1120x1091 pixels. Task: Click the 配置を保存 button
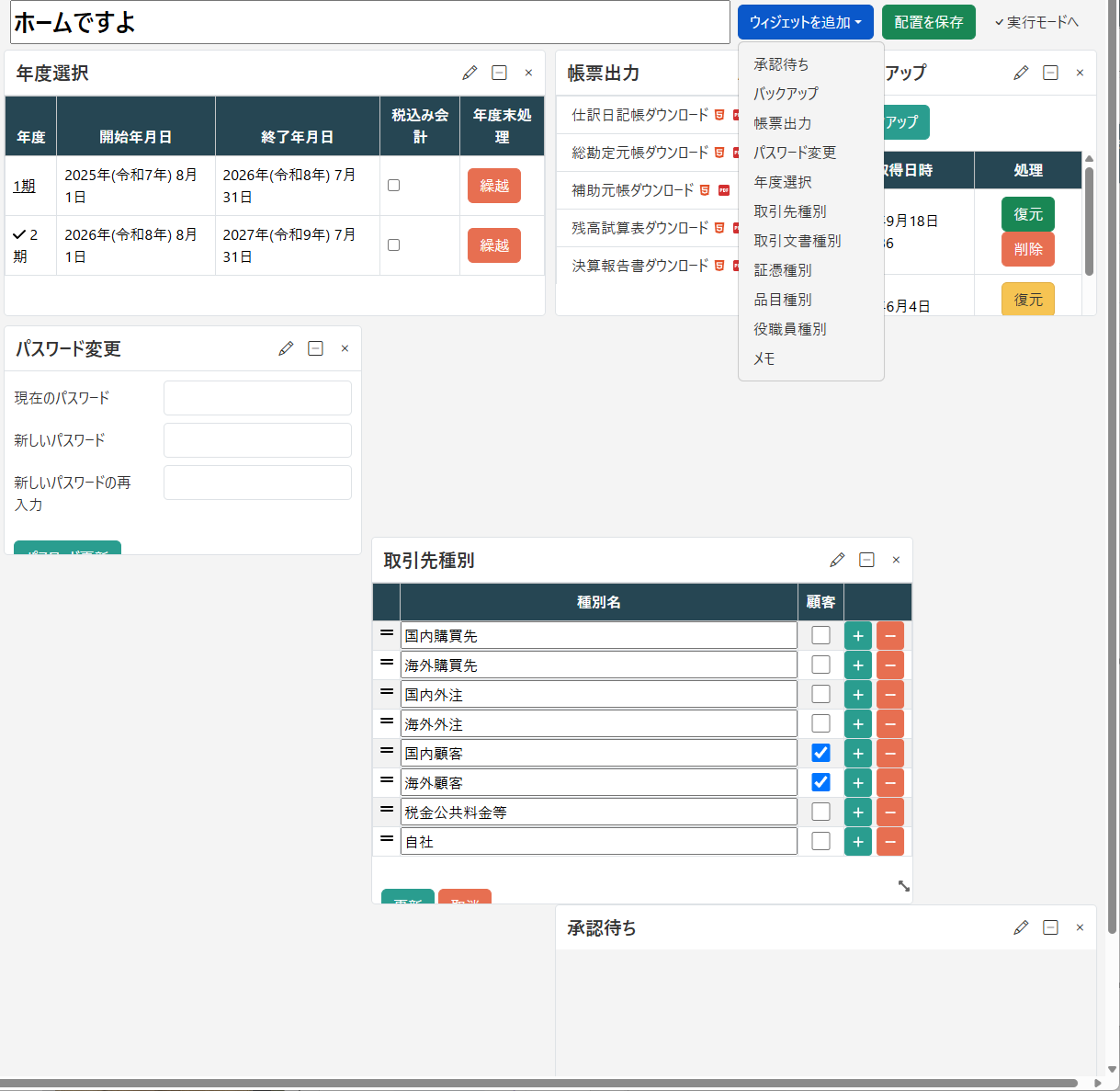[928, 21]
